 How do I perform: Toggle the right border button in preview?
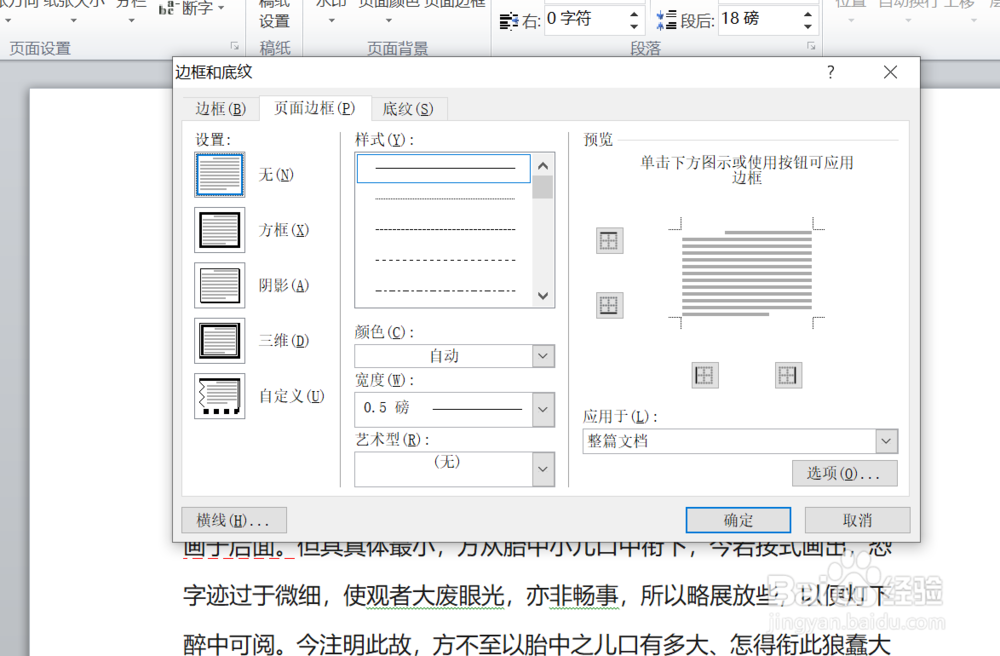788,375
